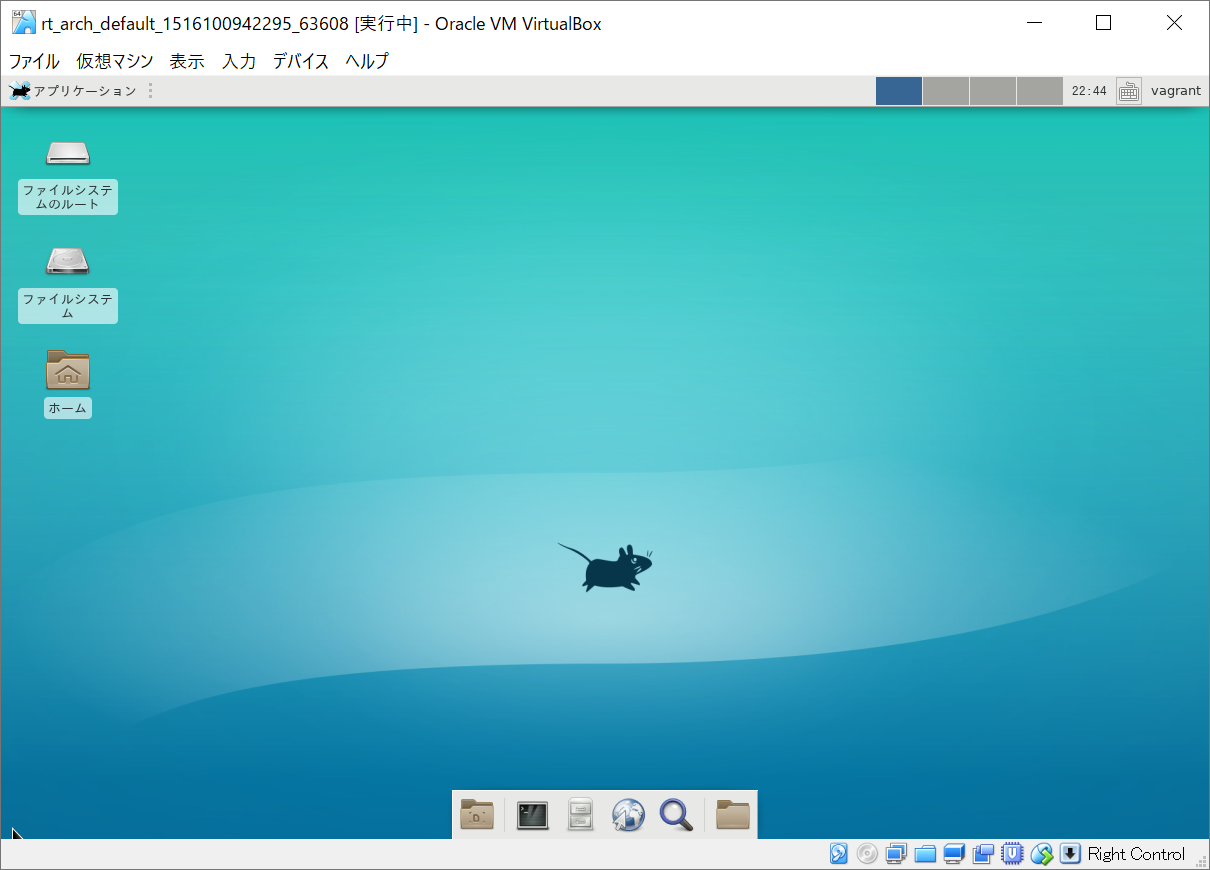Screen dimensions: 1210x870
Task: Click the network activity status icon
Action: 896,854
